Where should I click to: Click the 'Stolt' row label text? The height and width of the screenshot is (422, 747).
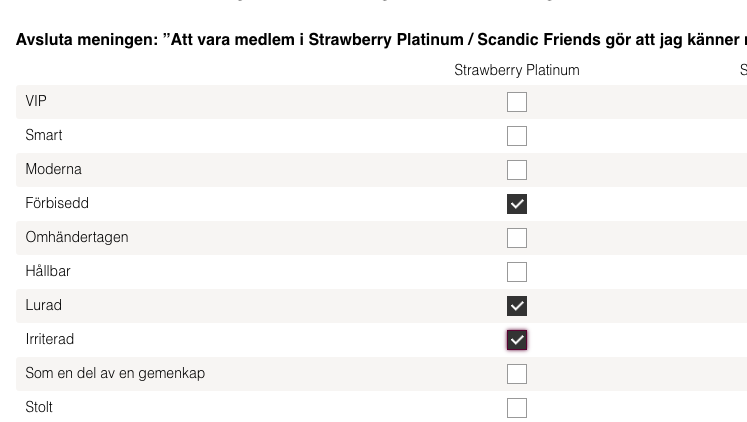(39, 408)
